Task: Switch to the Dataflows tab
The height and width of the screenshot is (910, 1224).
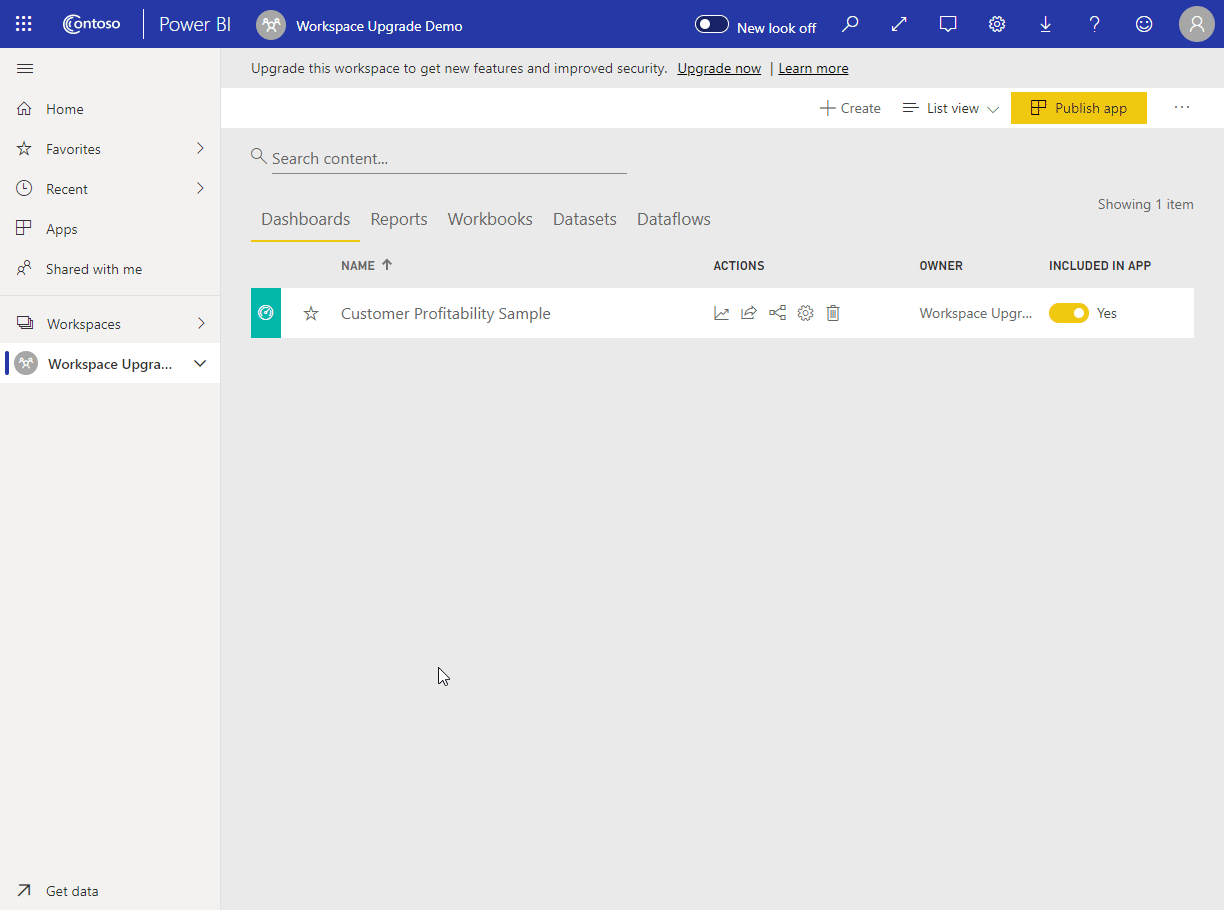Action: coord(674,219)
